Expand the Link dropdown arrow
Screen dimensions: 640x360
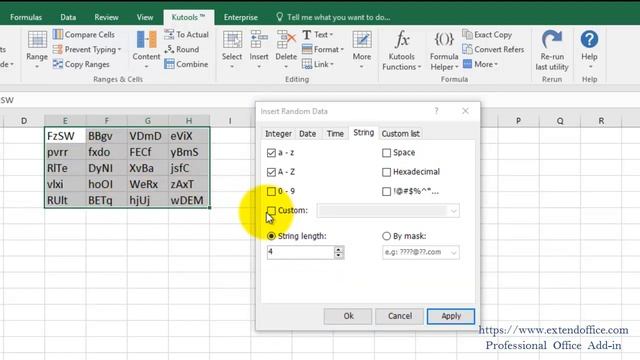[332, 64]
